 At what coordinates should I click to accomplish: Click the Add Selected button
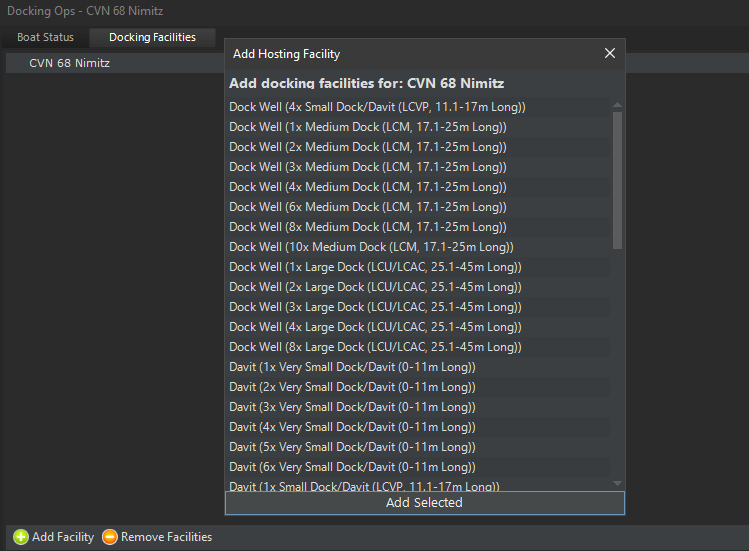click(x=425, y=503)
